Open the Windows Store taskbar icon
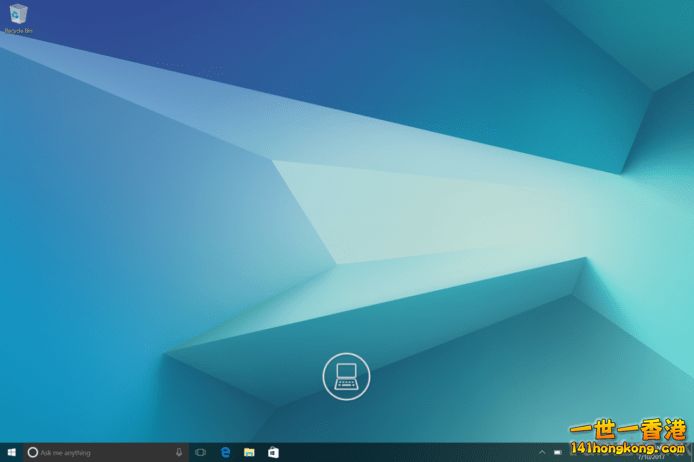Screen dimensions: 694x462 tap(273, 452)
